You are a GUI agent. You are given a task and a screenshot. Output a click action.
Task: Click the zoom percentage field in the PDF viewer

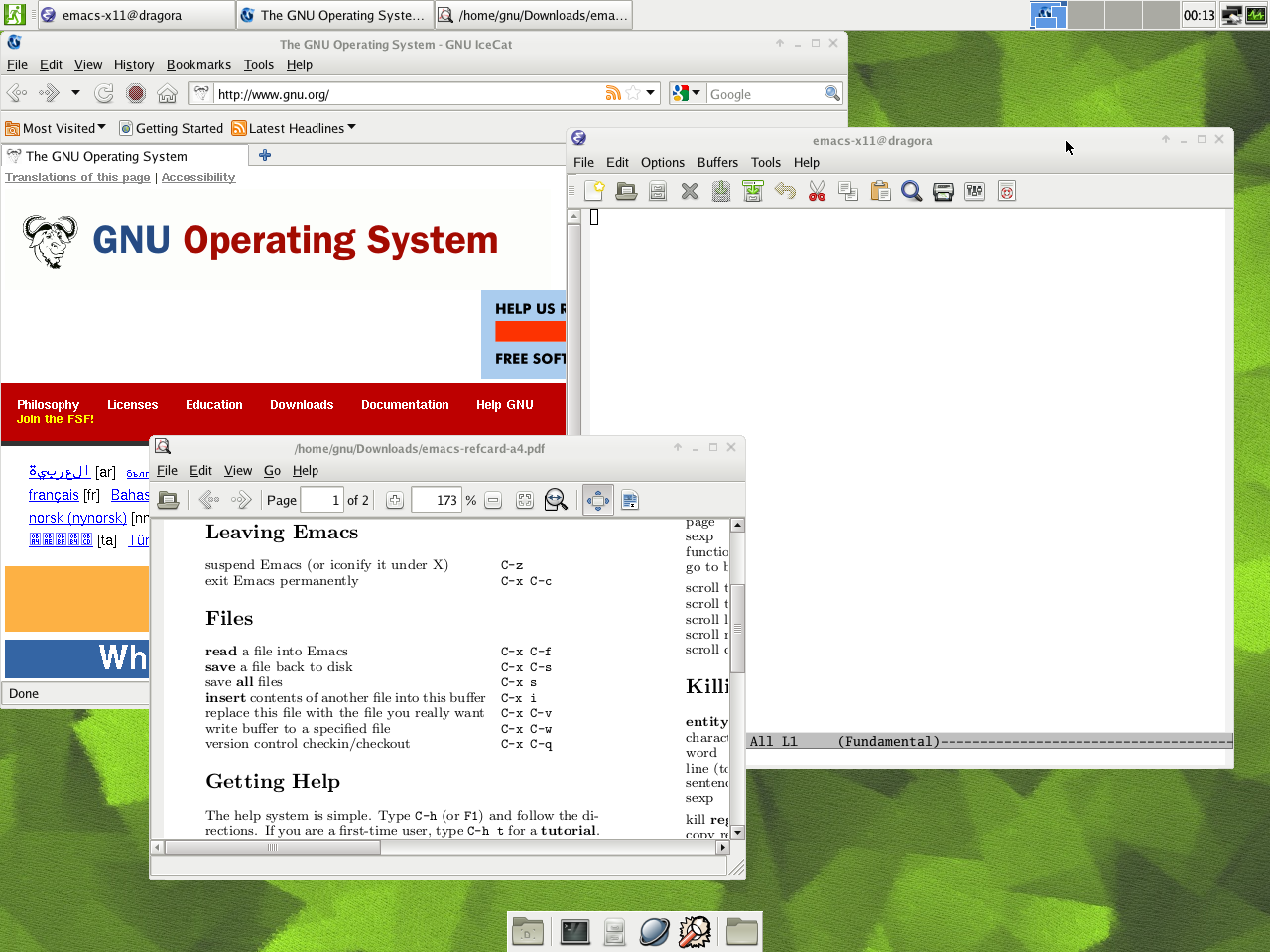(437, 500)
